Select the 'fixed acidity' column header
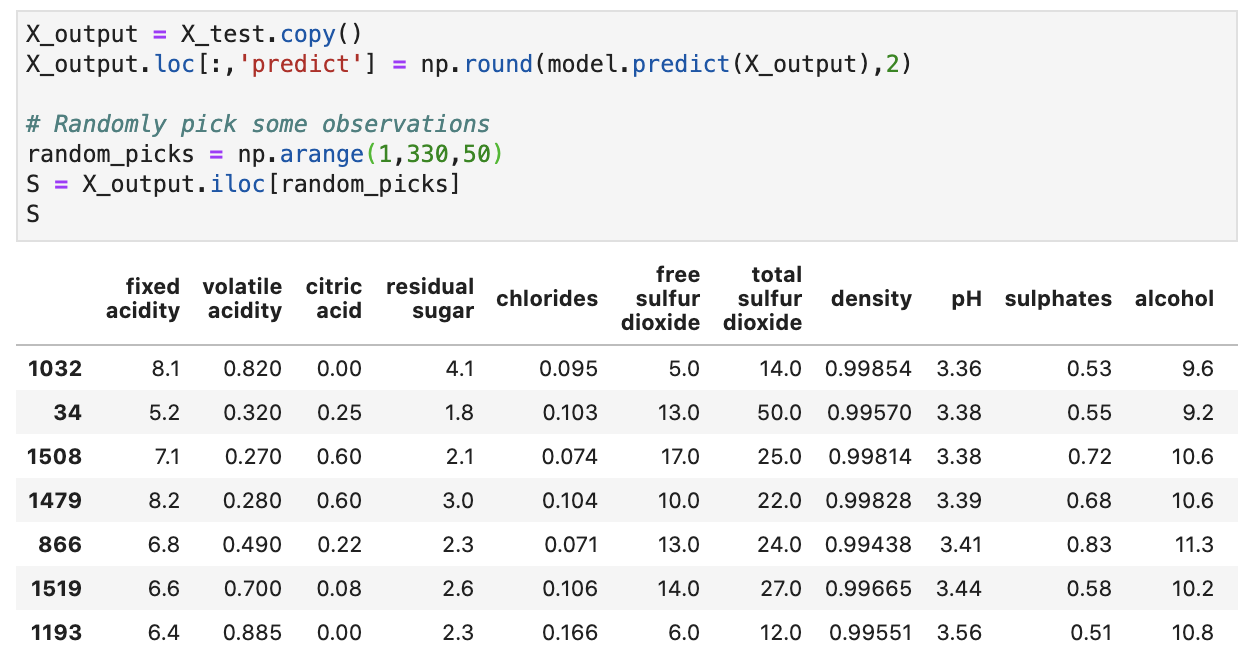1254x668 pixels. pyautogui.click(x=143, y=298)
